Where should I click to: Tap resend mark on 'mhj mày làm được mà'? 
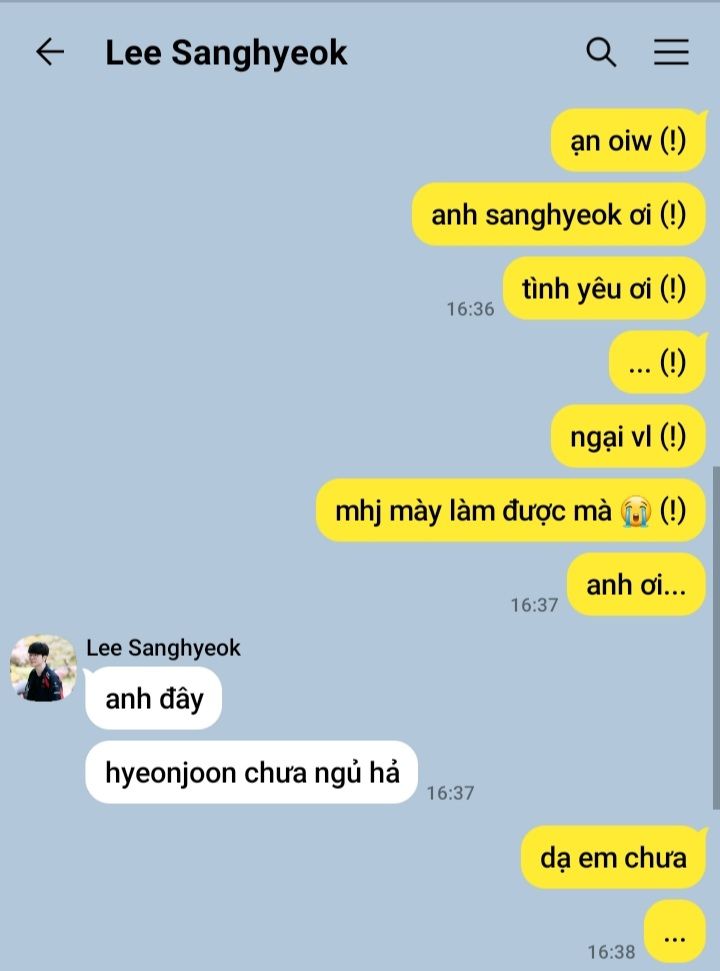point(673,511)
